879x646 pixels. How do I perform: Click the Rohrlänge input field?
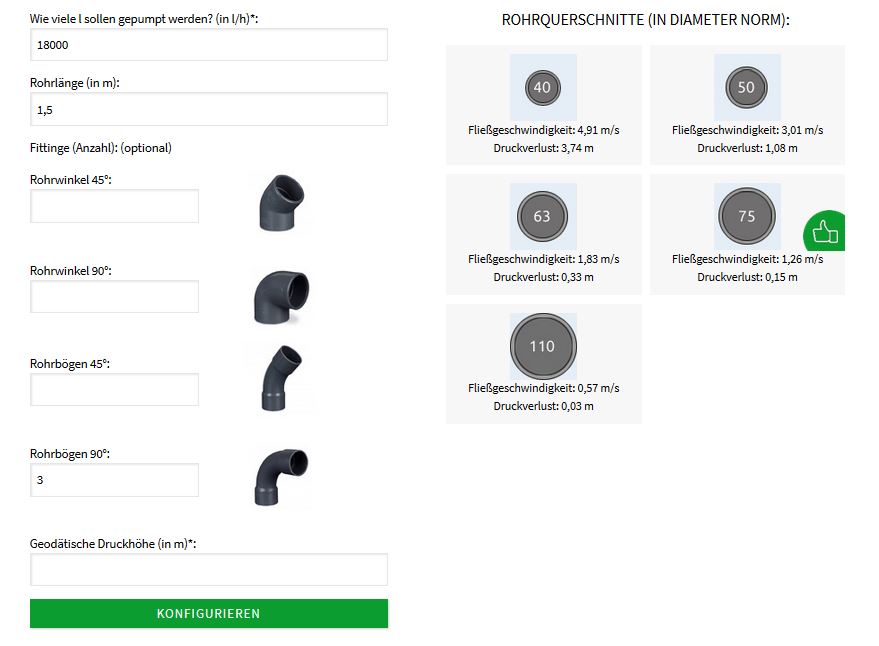209,109
